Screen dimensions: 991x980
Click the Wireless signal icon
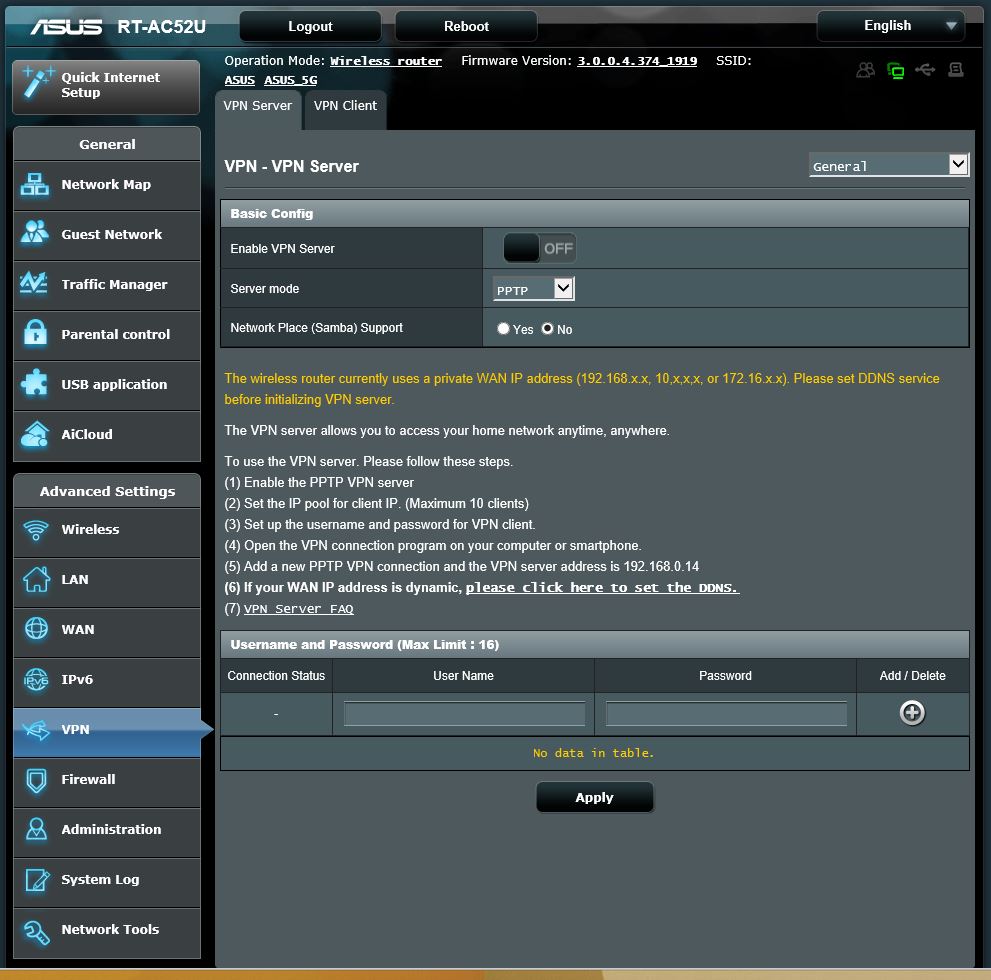point(36,530)
